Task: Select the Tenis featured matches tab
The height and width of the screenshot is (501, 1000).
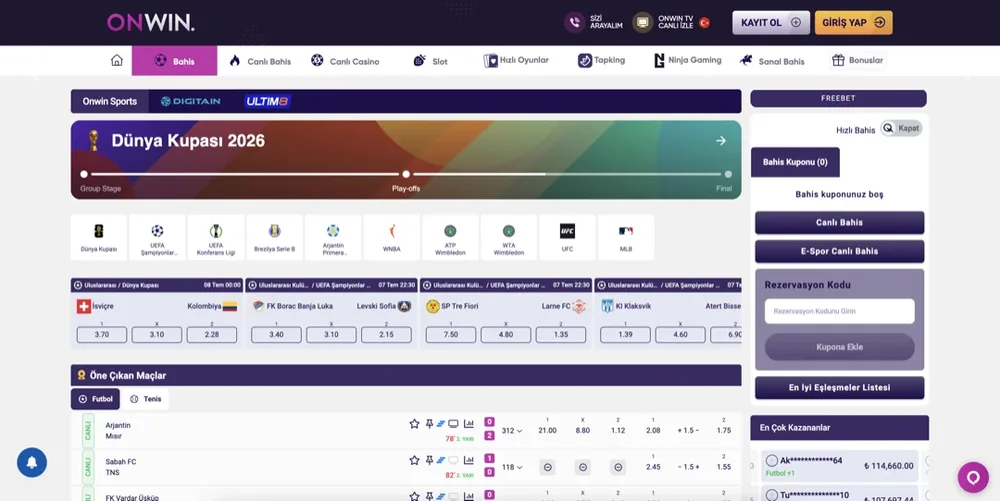Action: [145, 399]
